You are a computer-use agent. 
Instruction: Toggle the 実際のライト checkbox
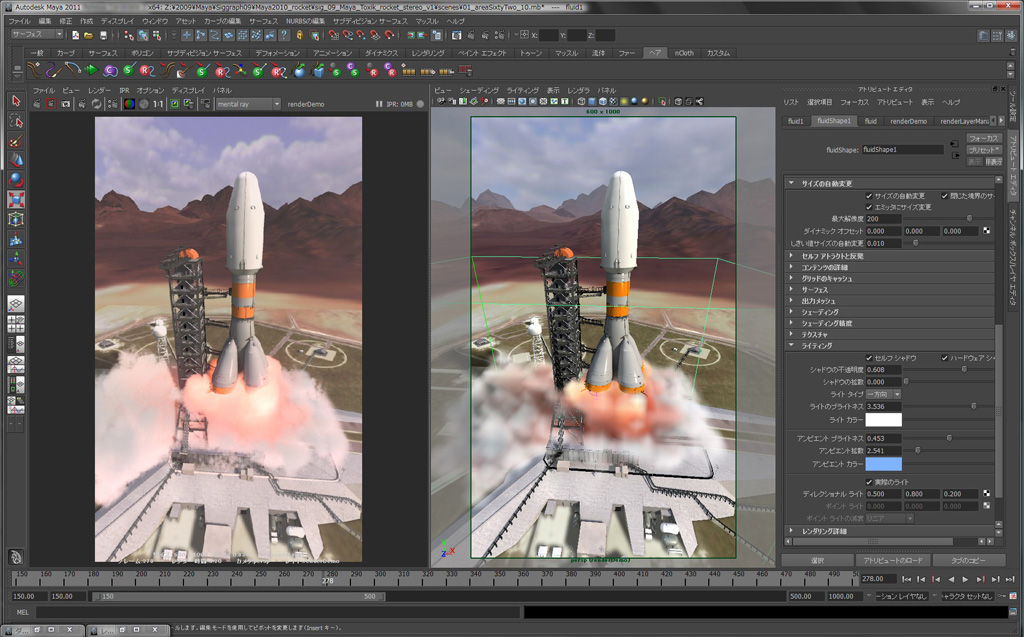(869, 482)
